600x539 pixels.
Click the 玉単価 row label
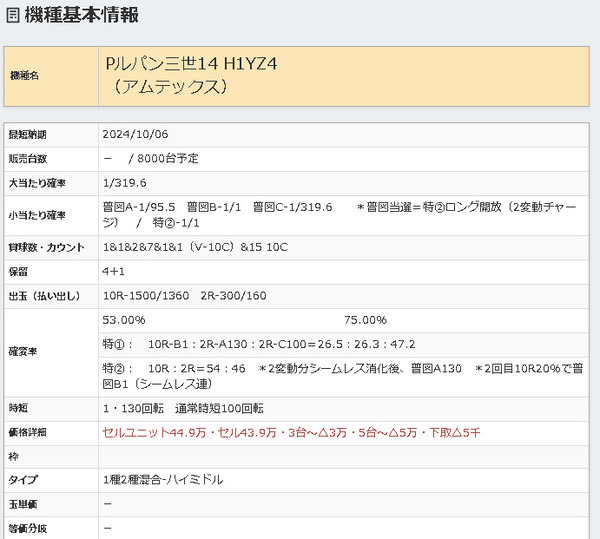(23, 505)
